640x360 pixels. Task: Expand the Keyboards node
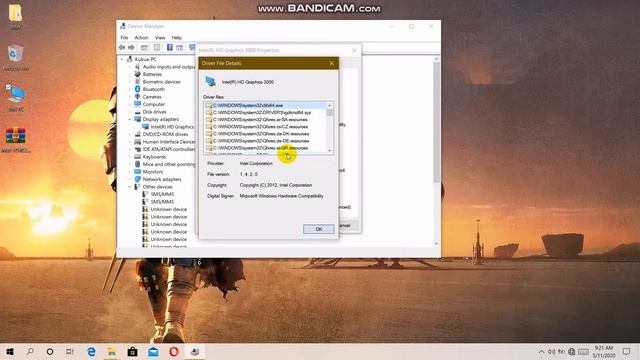(x=130, y=157)
